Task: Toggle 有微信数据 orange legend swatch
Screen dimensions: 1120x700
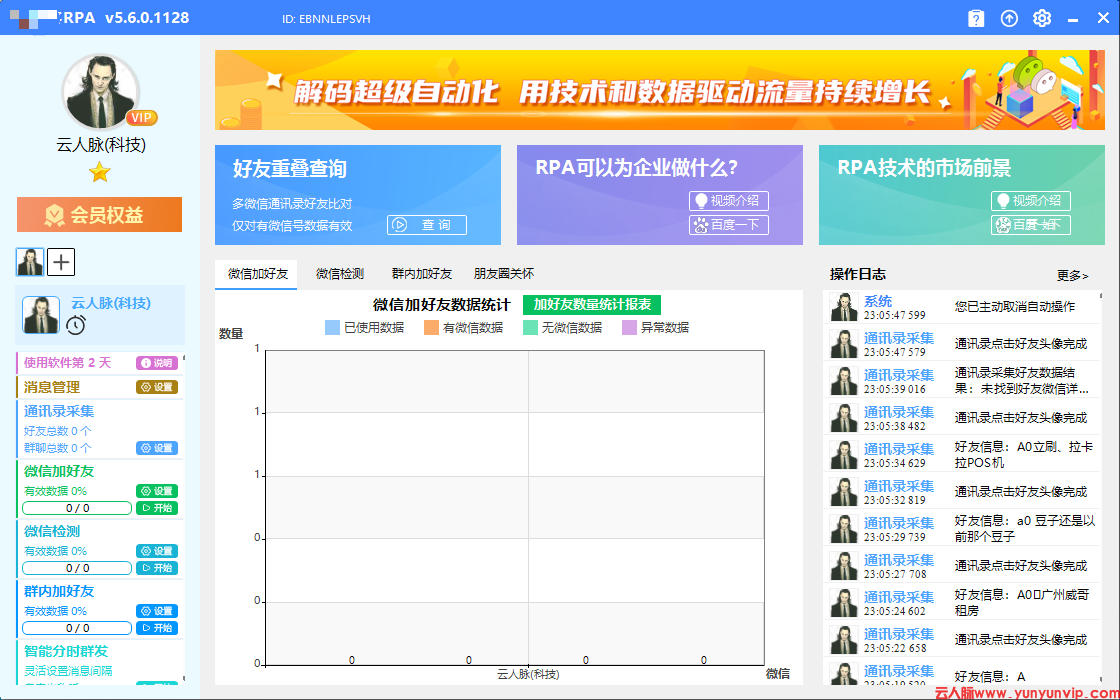Action: tap(431, 328)
